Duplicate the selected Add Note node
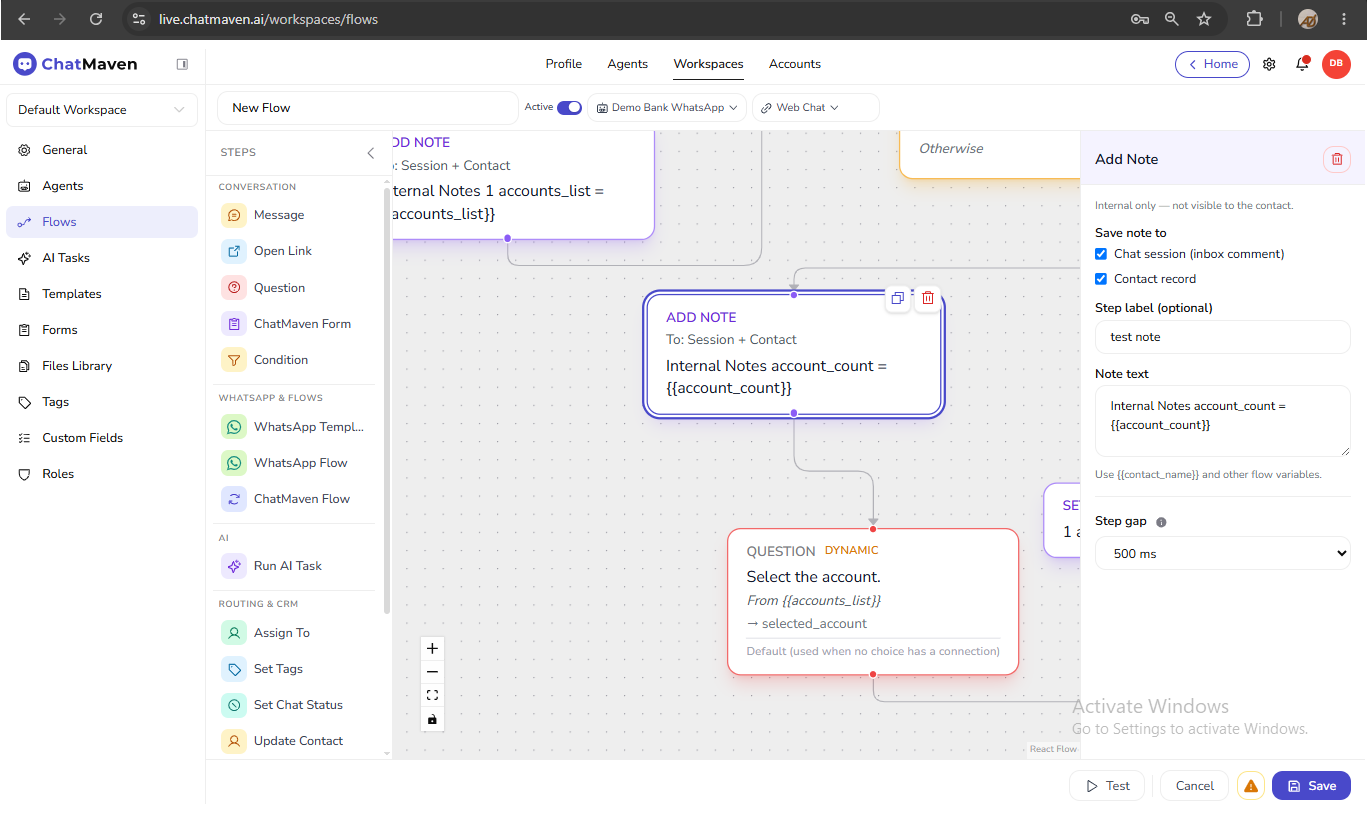 pos(898,298)
